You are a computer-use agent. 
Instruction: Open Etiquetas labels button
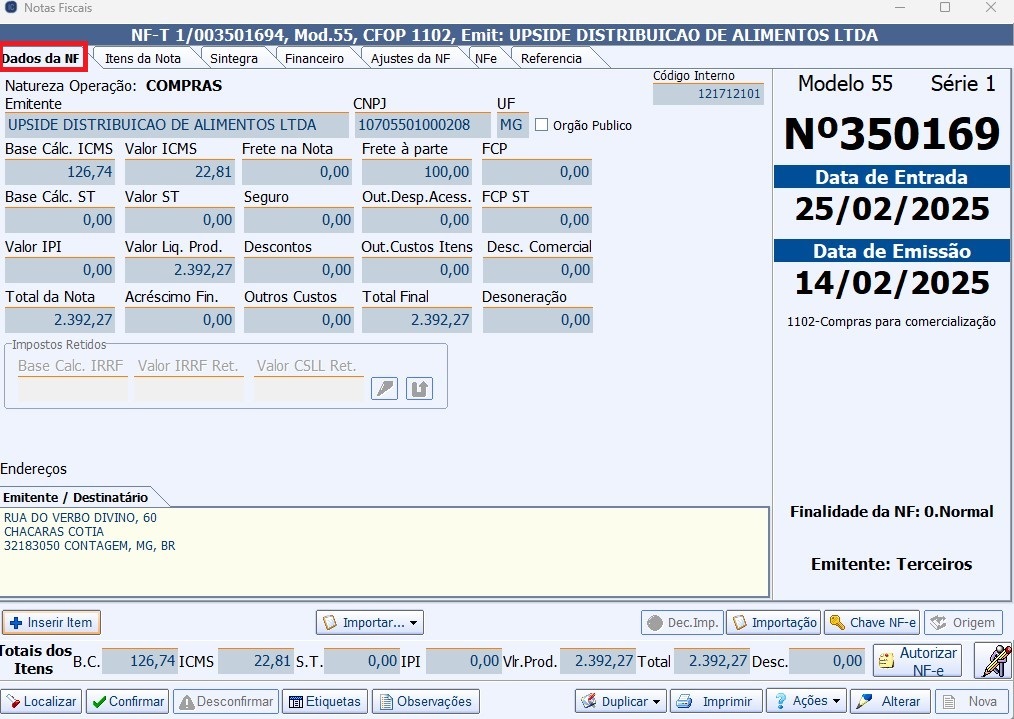point(325,701)
